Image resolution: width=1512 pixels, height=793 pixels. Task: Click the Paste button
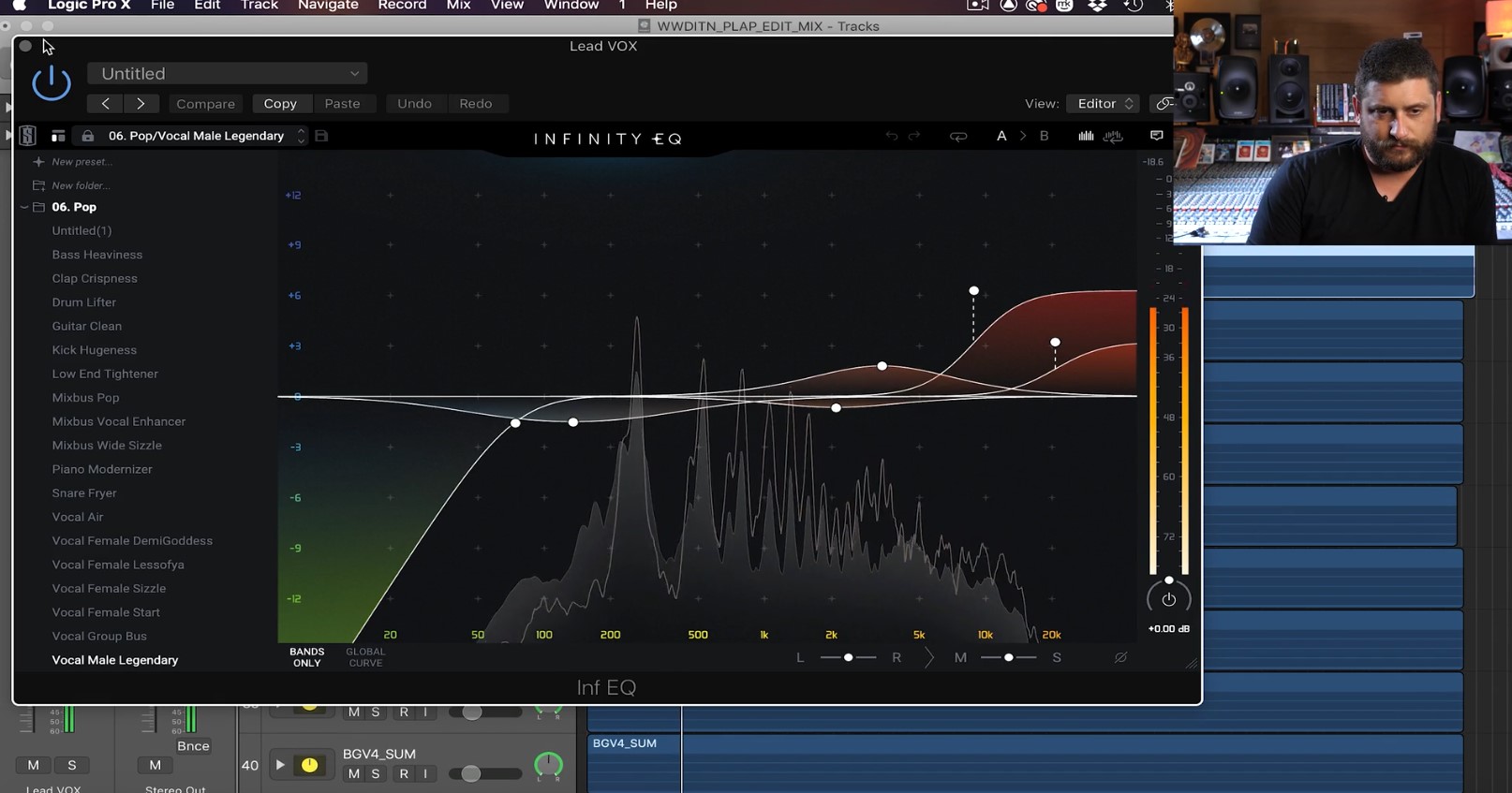[x=342, y=103]
